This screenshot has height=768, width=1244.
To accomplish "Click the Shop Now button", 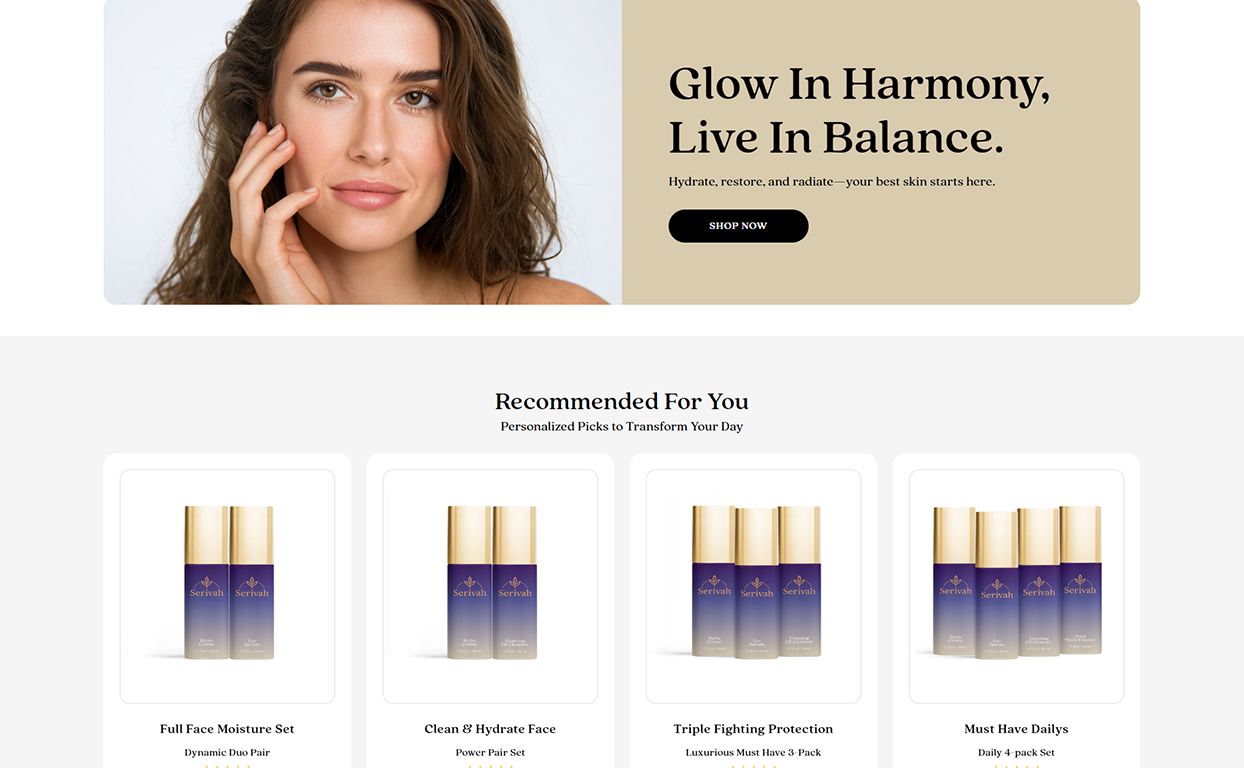I will (x=738, y=226).
